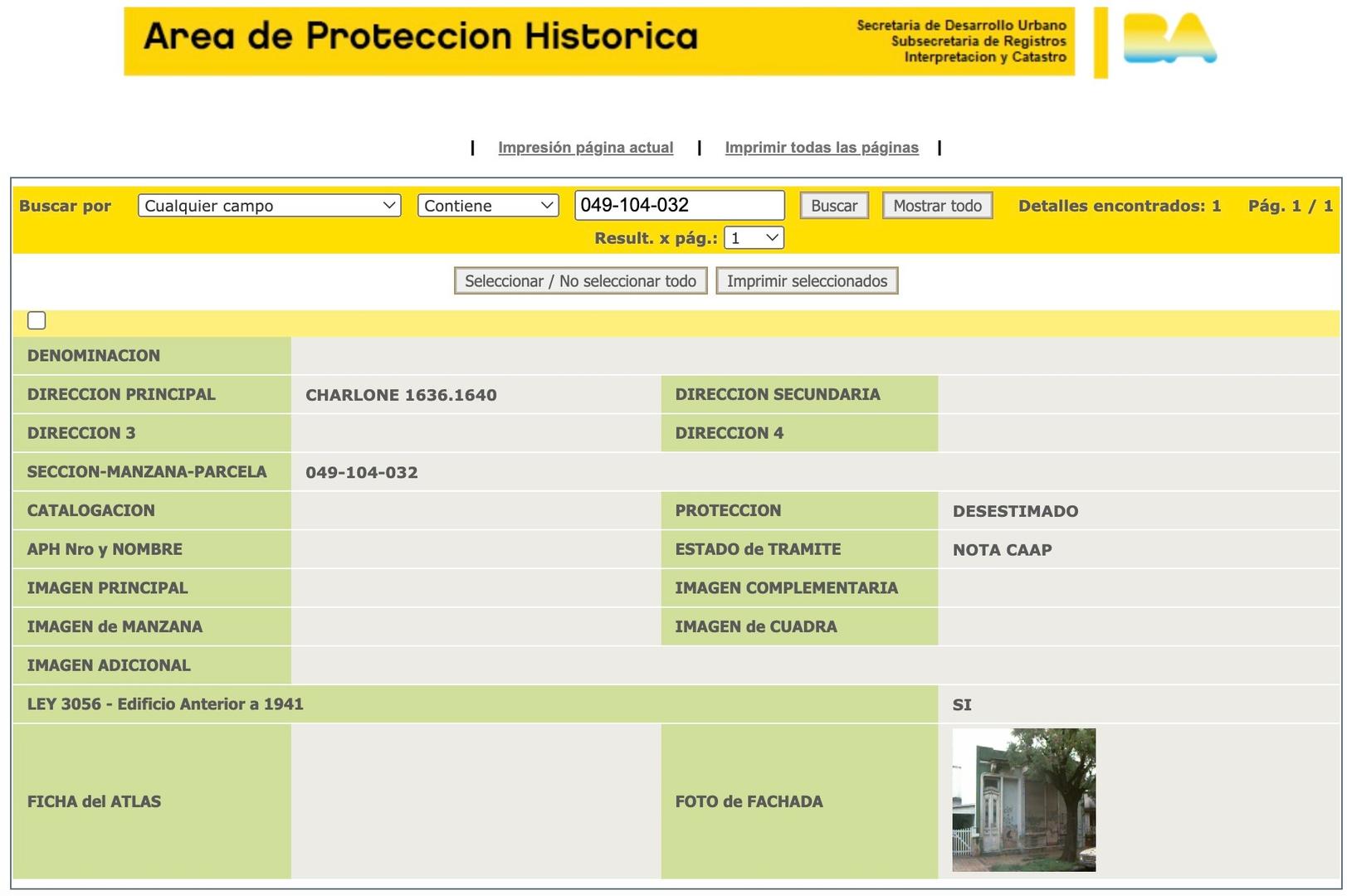Tick the record selection checkbox
Image resolution: width=1347 pixels, height=896 pixels.
37,320
